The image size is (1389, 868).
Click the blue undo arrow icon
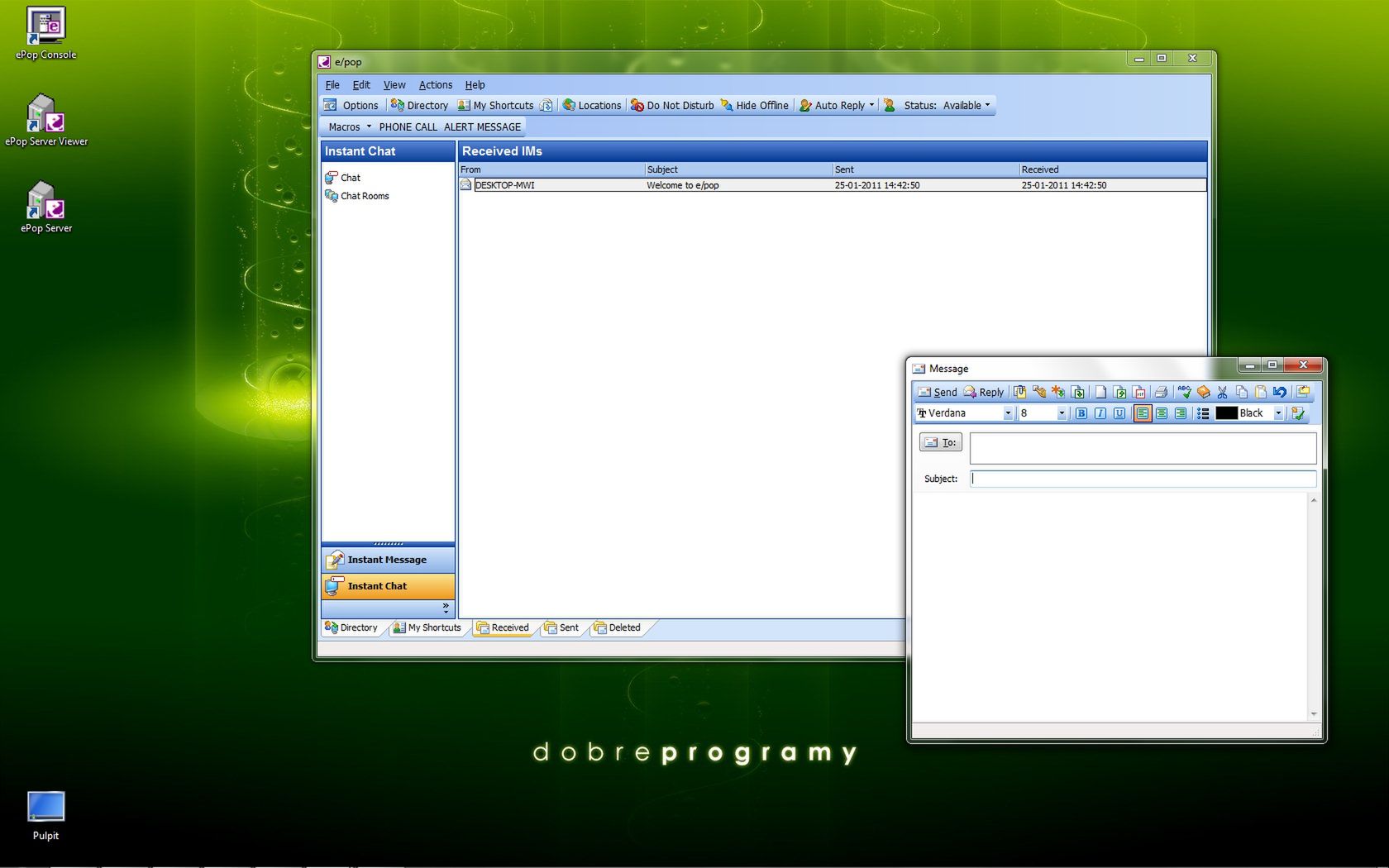click(x=1280, y=392)
